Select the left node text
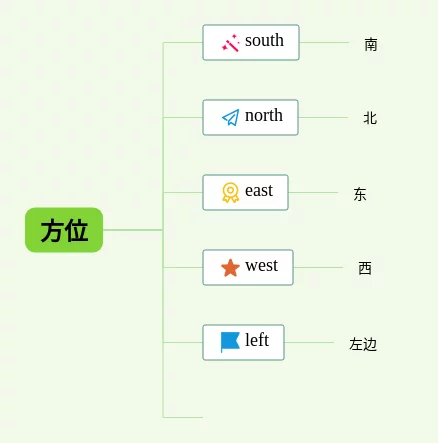This screenshot has width=438, height=443. tap(257, 340)
